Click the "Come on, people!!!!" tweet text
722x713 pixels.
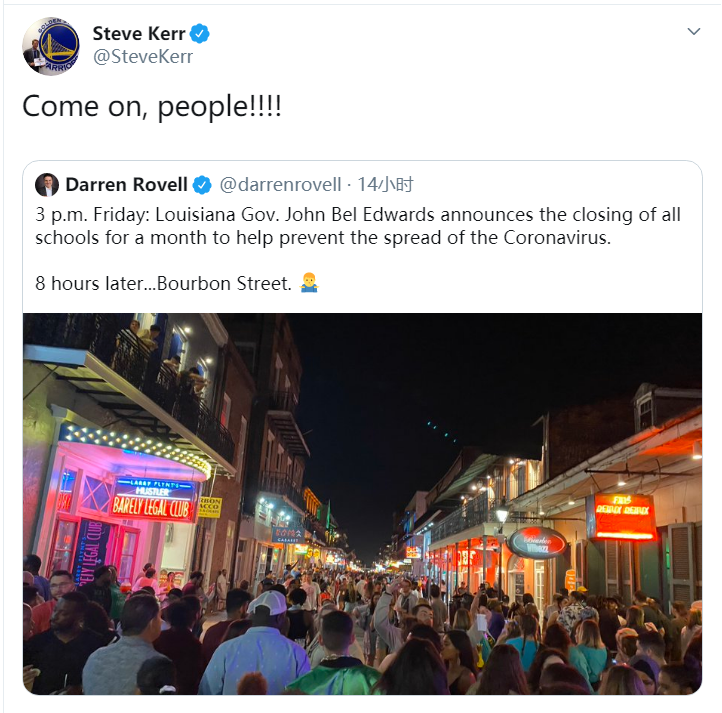(152, 107)
